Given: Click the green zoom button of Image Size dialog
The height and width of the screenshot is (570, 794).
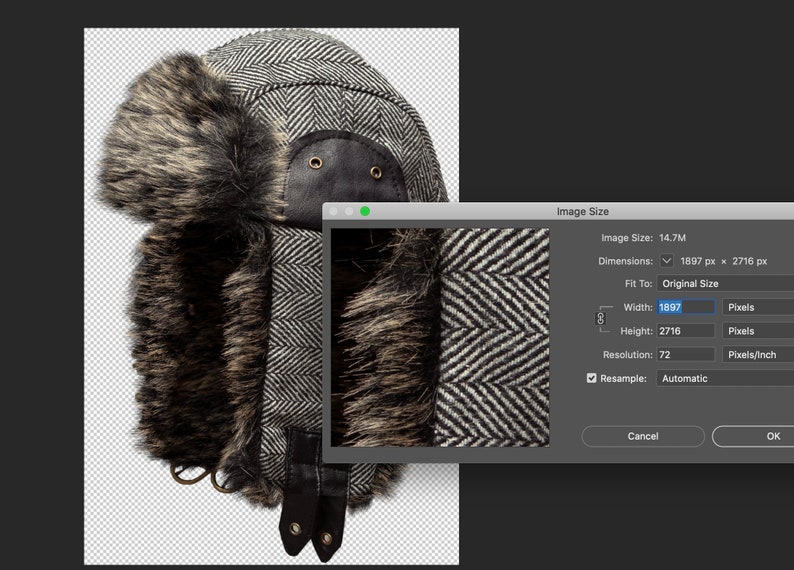Looking at the screenshot, I should (365, 211).
